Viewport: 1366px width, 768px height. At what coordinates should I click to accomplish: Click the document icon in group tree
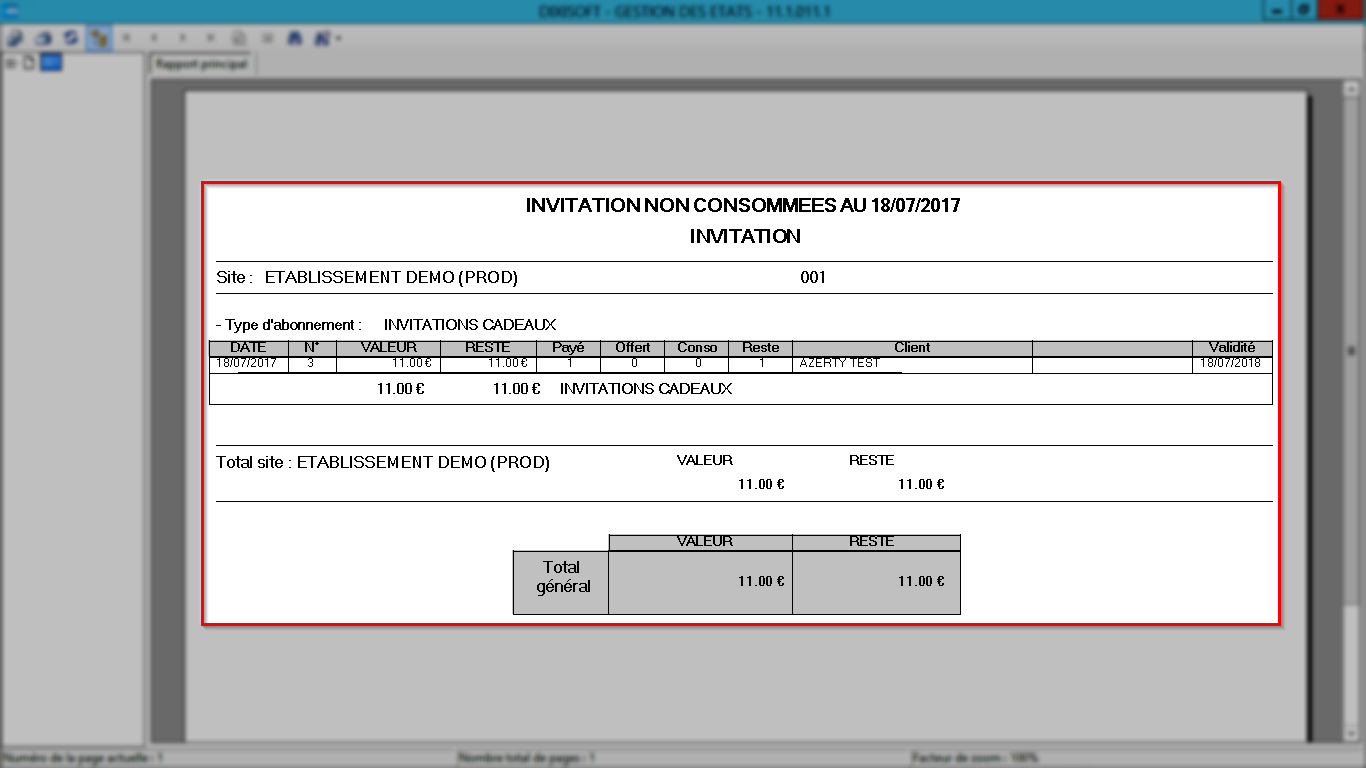28,63
